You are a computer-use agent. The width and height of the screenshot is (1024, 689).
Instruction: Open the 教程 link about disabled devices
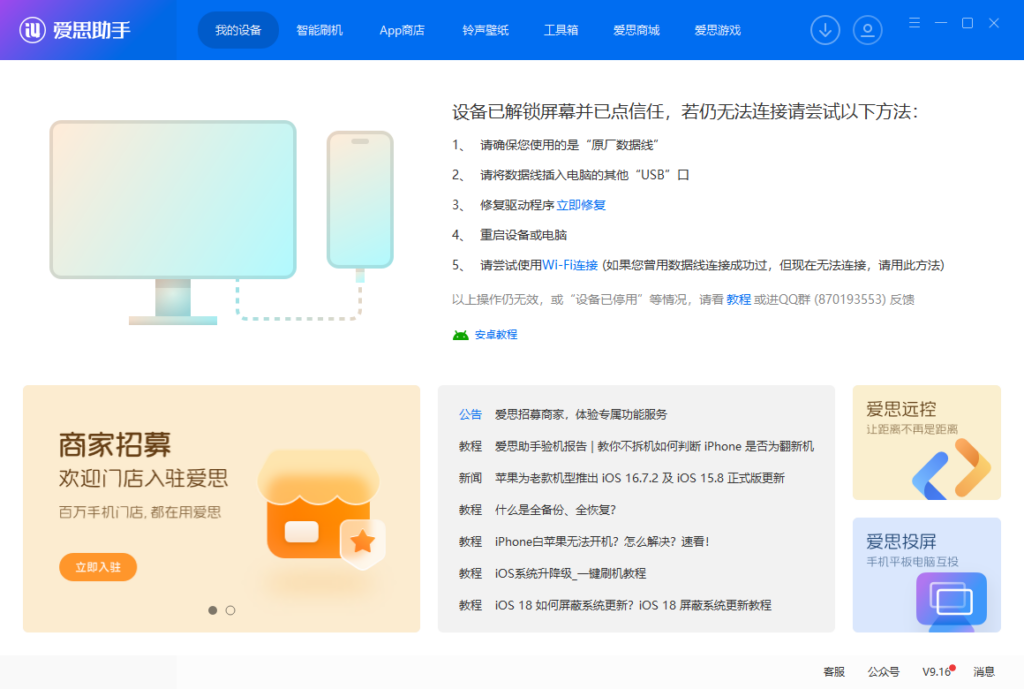point(738,299)
